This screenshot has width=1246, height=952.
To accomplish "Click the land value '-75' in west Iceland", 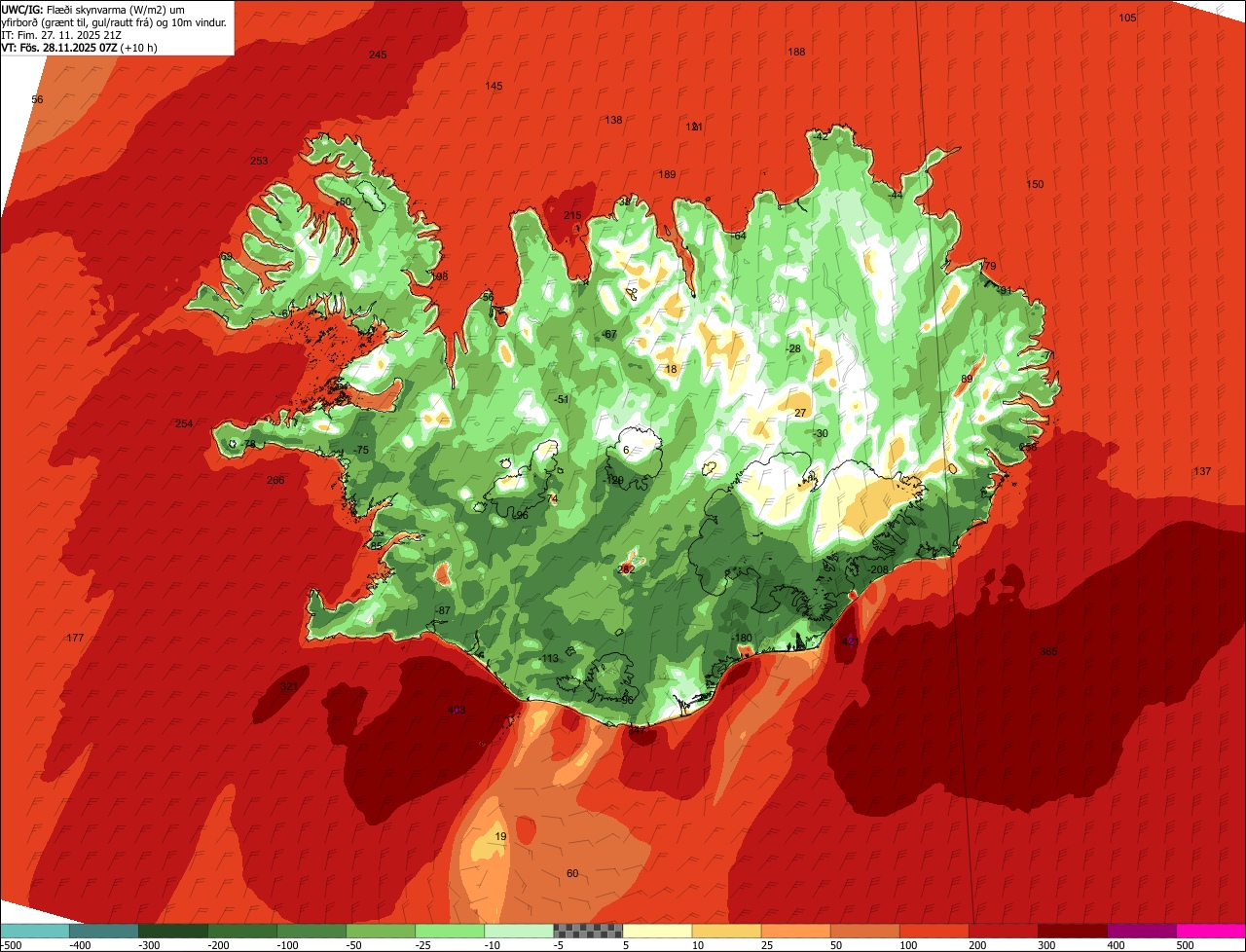I will [361, 450].
